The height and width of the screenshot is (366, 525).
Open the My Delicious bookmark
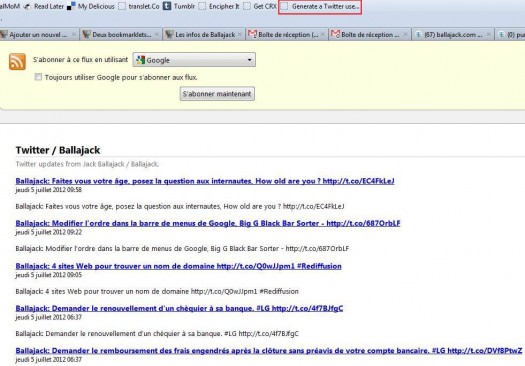[x=91, y=6]
